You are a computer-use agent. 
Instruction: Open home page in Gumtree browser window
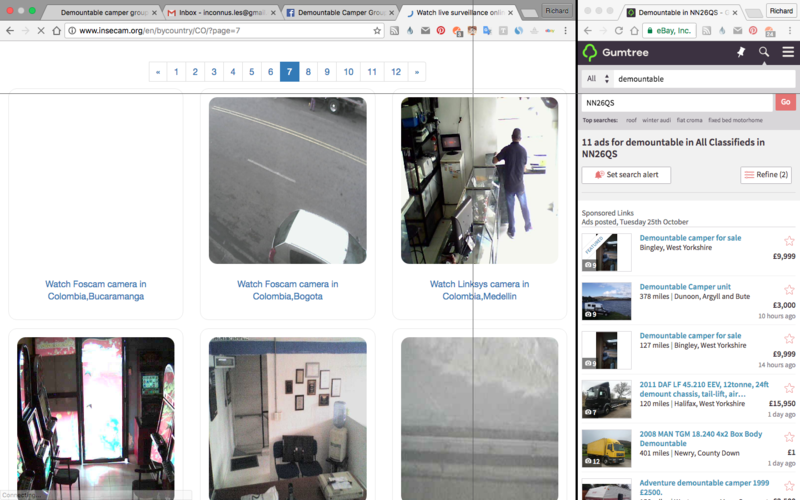pyautogui.click(x=634, y=31)
